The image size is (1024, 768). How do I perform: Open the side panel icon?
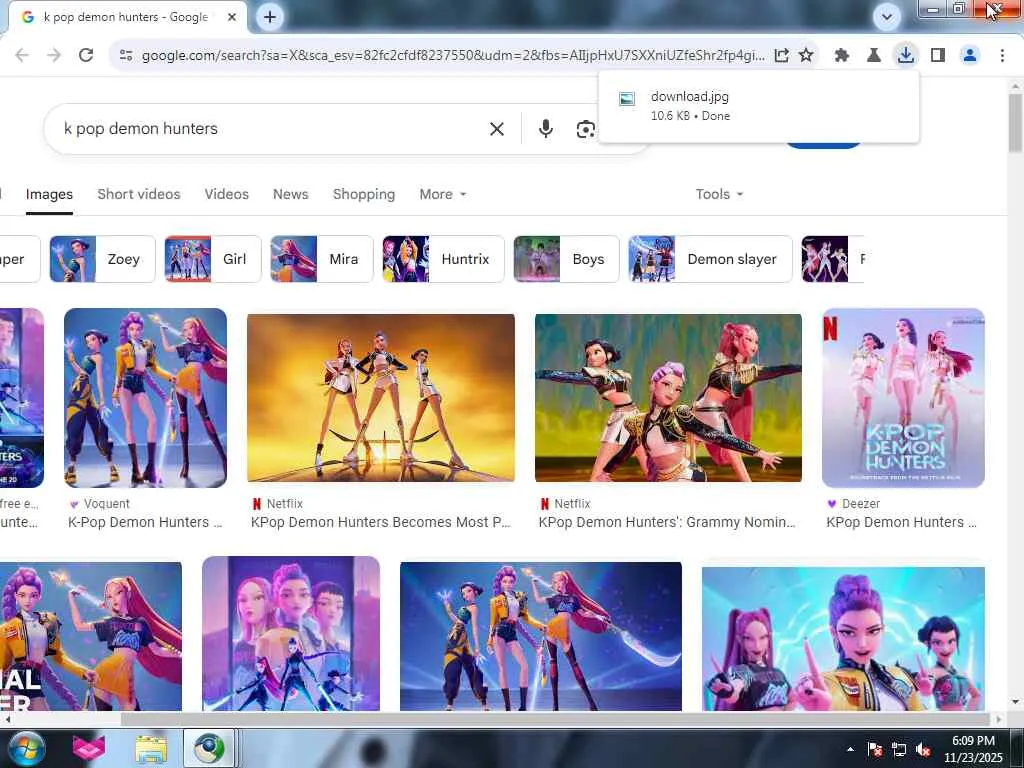(x=938, y=56)
